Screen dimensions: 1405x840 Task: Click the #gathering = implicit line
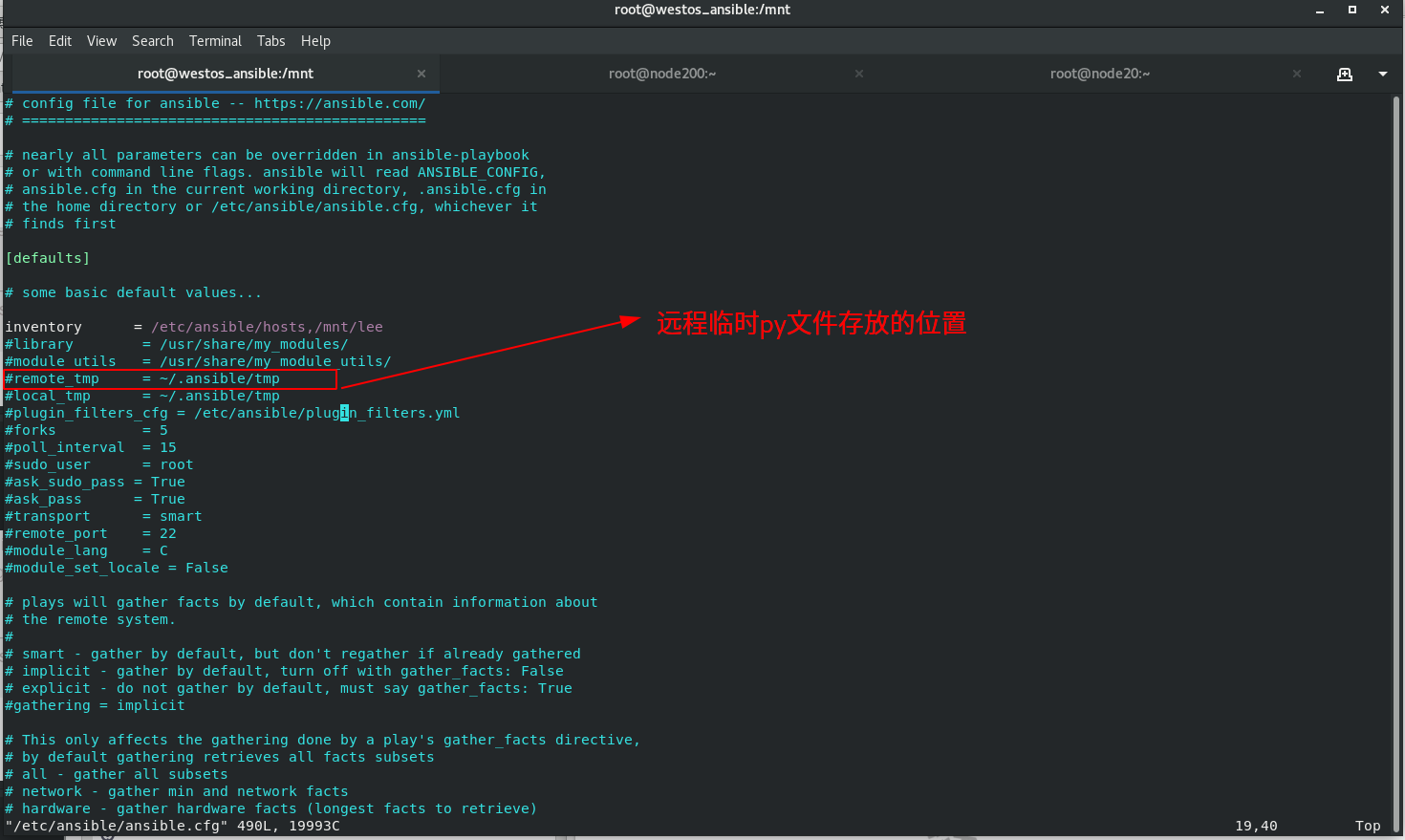[95, 705]
